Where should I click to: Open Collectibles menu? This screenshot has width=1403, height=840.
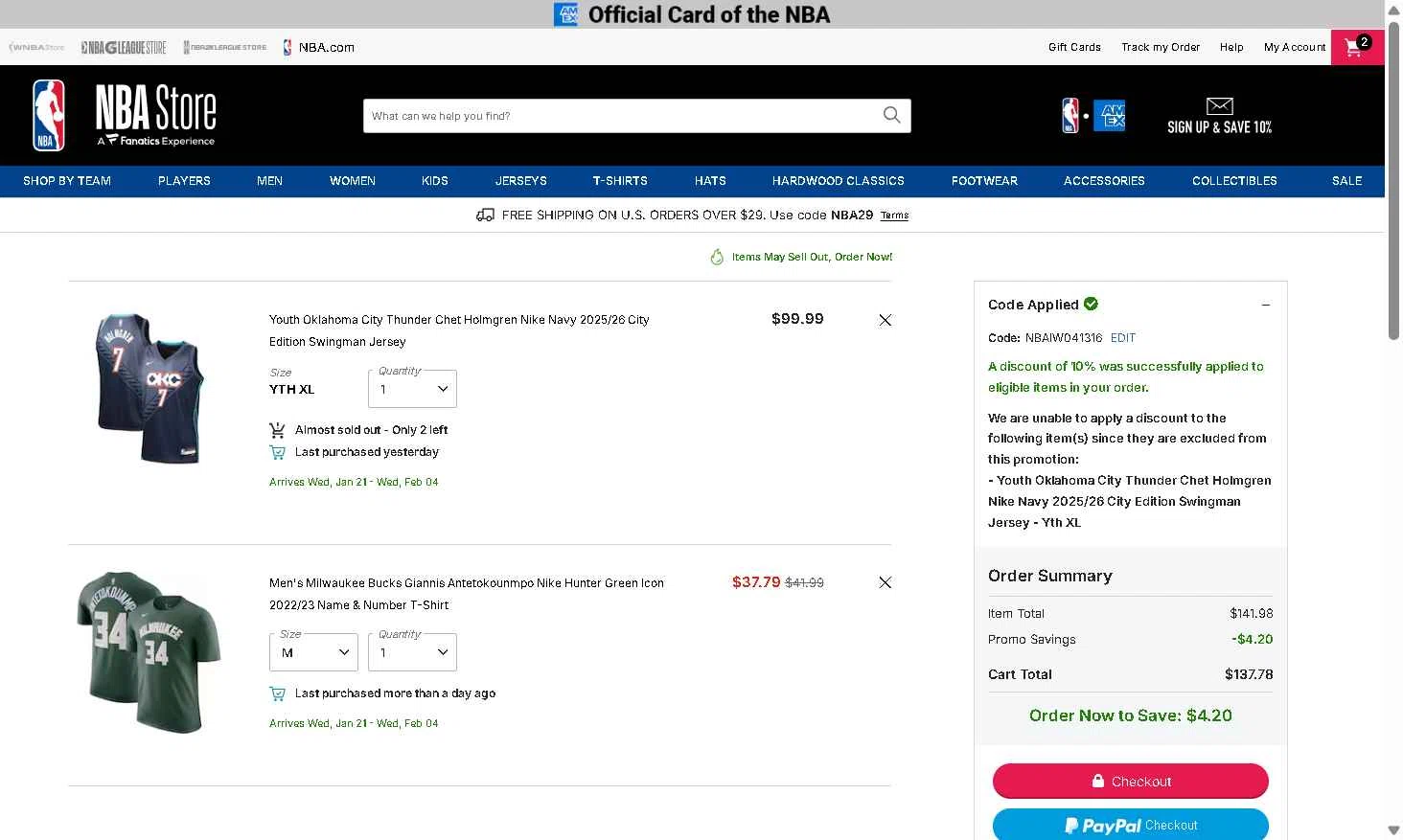(x=1234, y=181)
